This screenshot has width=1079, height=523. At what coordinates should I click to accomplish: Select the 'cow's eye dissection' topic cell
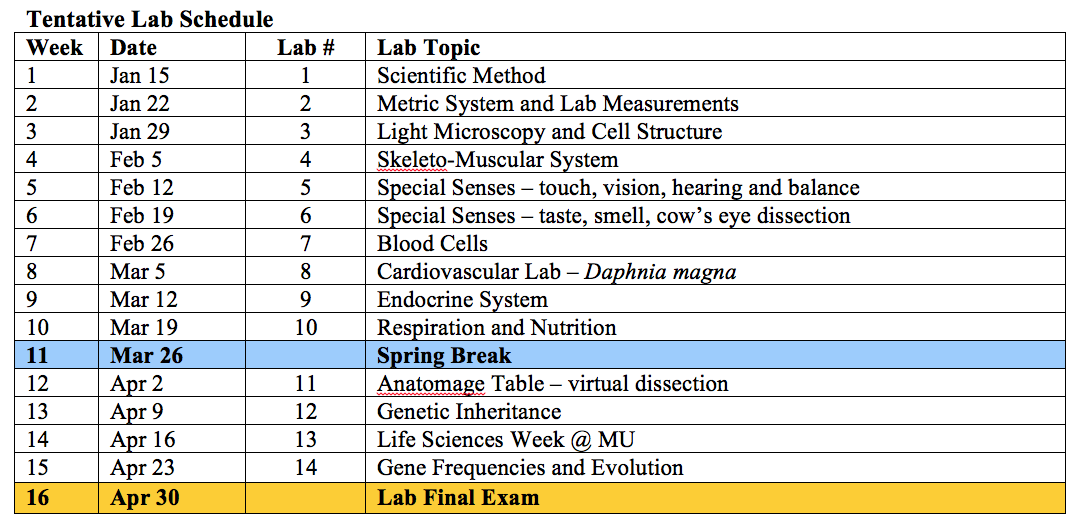click(716, 215)
